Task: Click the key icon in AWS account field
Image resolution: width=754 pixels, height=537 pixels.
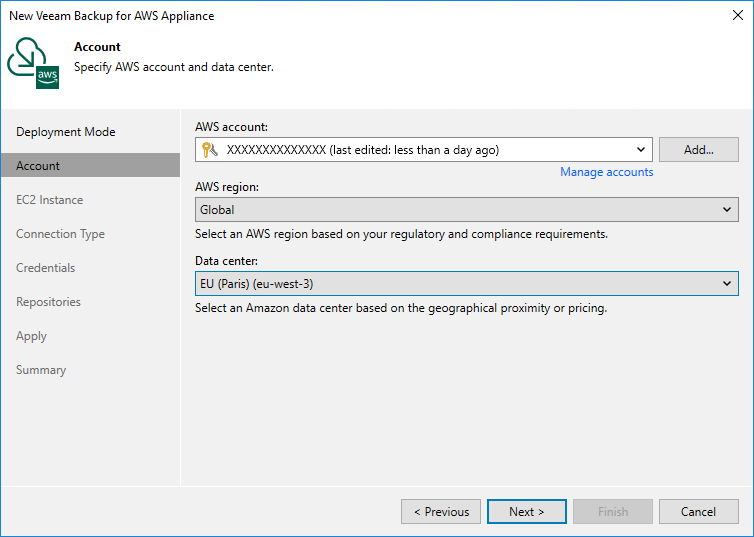Action: click(210, 150)
